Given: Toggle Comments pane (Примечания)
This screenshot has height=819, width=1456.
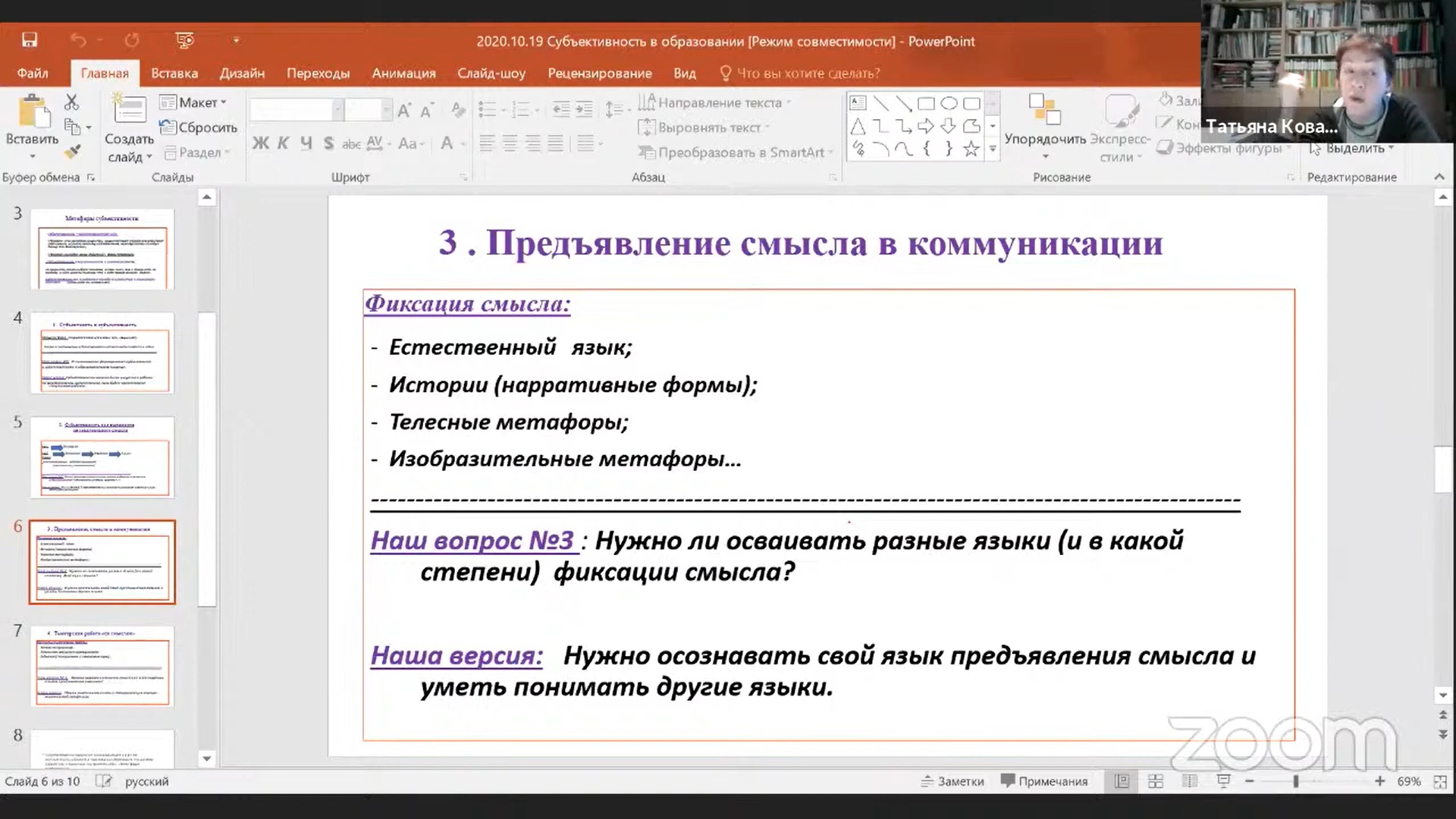Looking at the screenshot, I should (x=1044, y=781).
